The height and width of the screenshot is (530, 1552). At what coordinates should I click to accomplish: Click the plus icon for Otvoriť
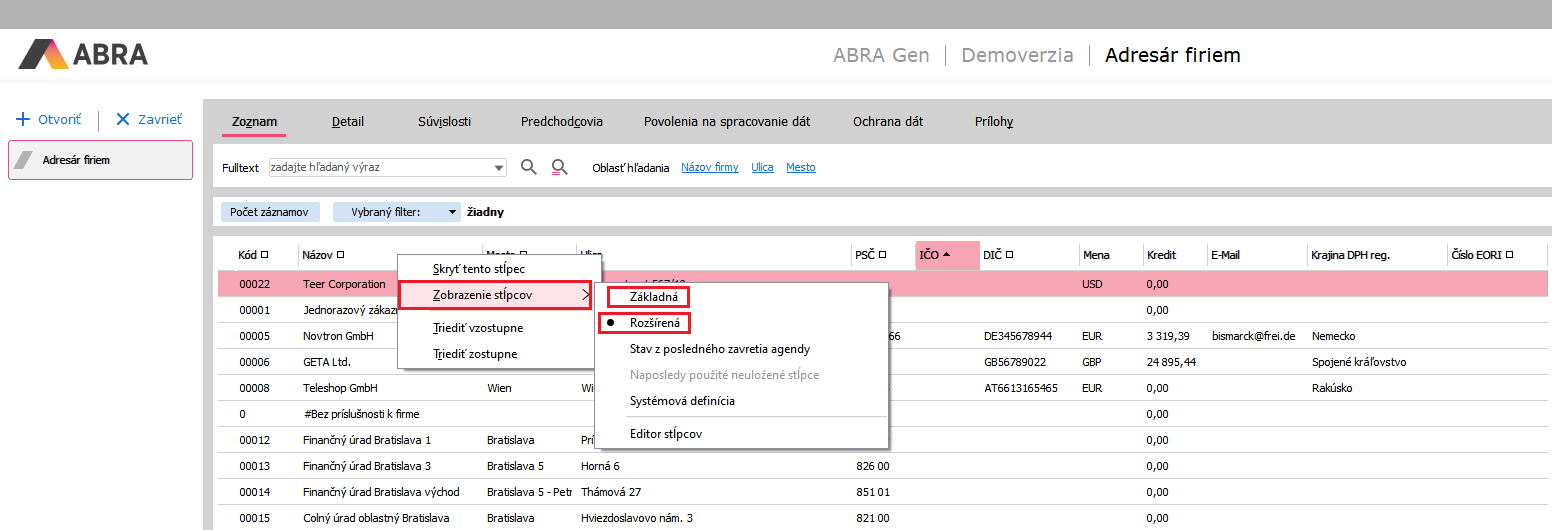point(23,119)
